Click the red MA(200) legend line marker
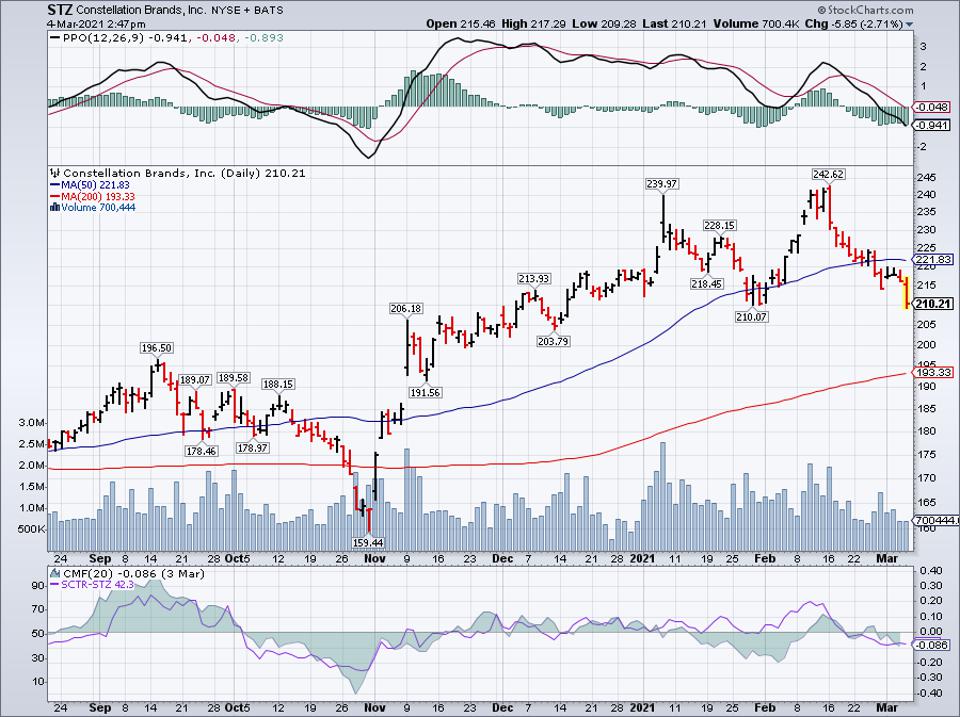Image resolution: width=960 pixels, height=717 pixels. pyautogui.click(x=54, y=196)
